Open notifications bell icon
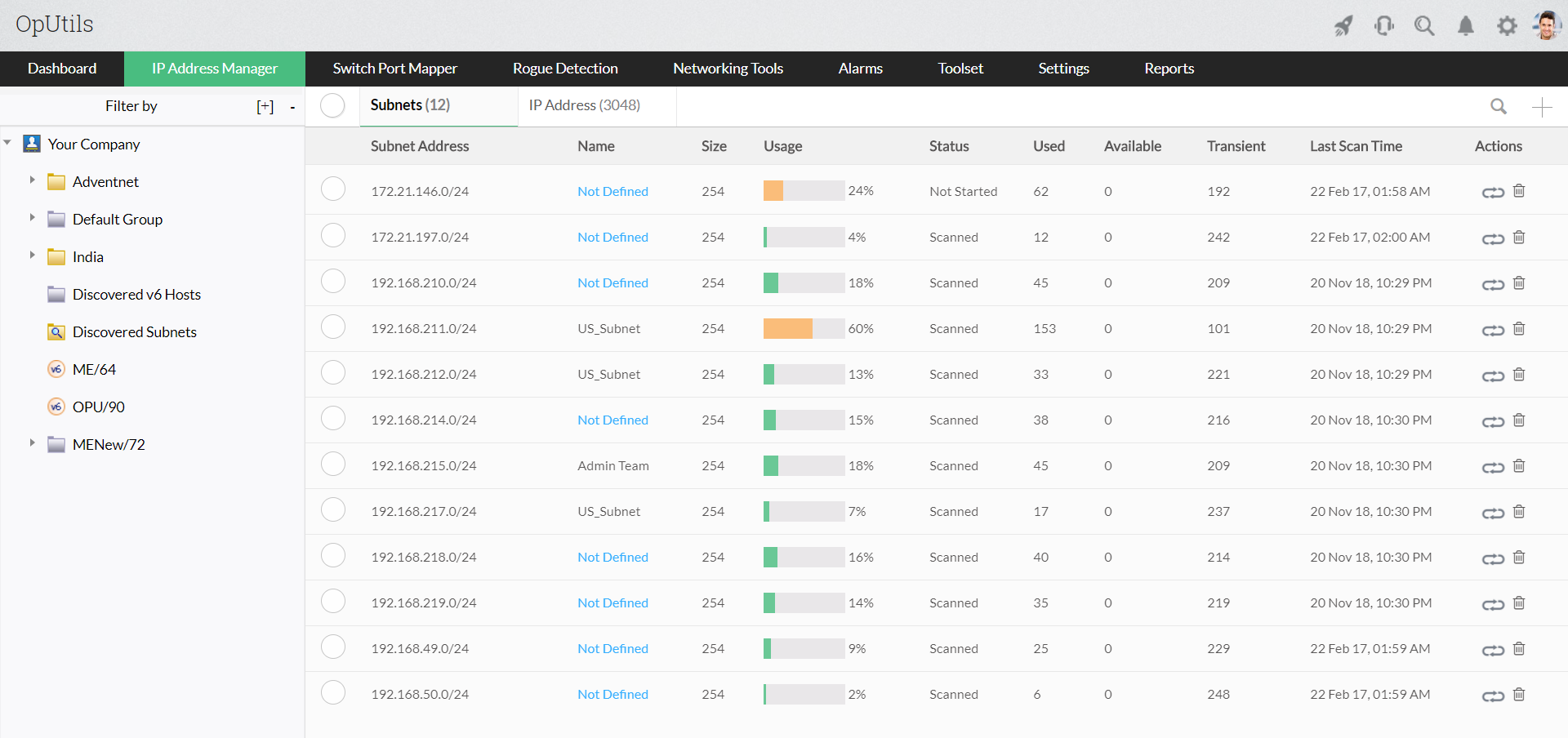1568x738 pixels. coord(1466,26)
